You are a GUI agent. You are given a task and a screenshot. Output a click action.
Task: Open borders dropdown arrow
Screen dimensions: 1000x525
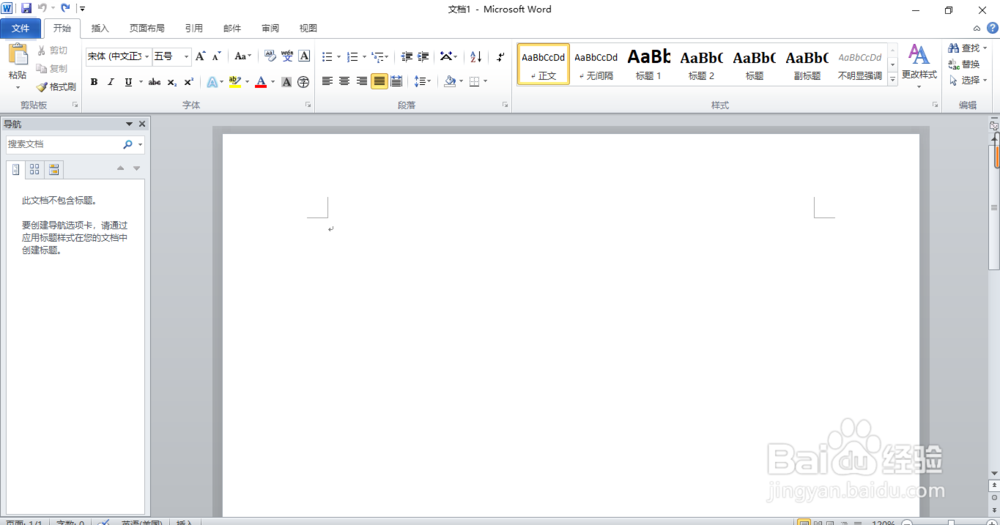click(485, 81)
